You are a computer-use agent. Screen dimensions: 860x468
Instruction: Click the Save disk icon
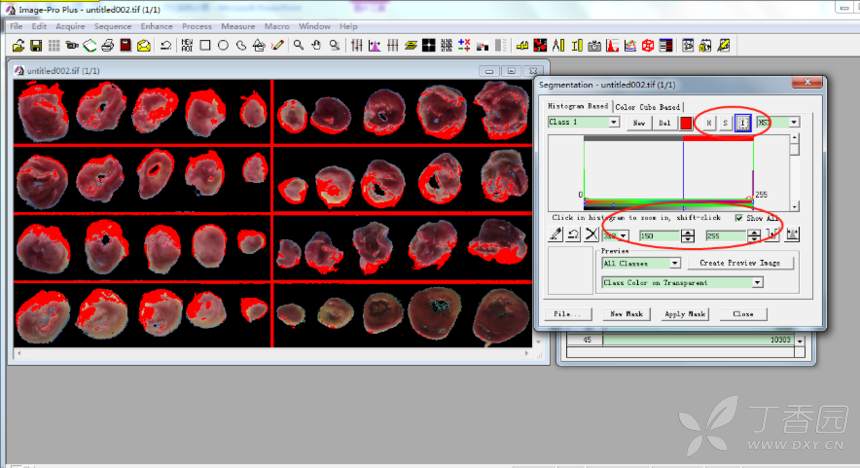coord(36,45)
